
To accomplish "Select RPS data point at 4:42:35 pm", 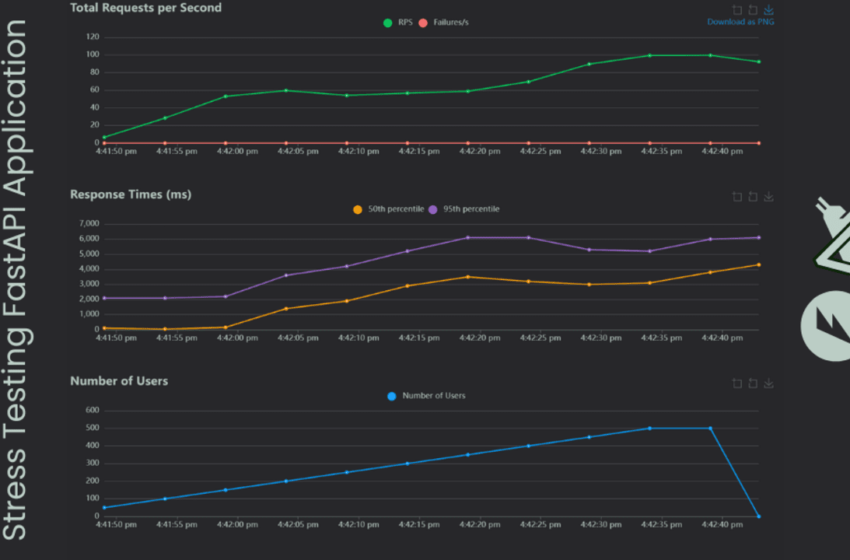I will (649, 55).
